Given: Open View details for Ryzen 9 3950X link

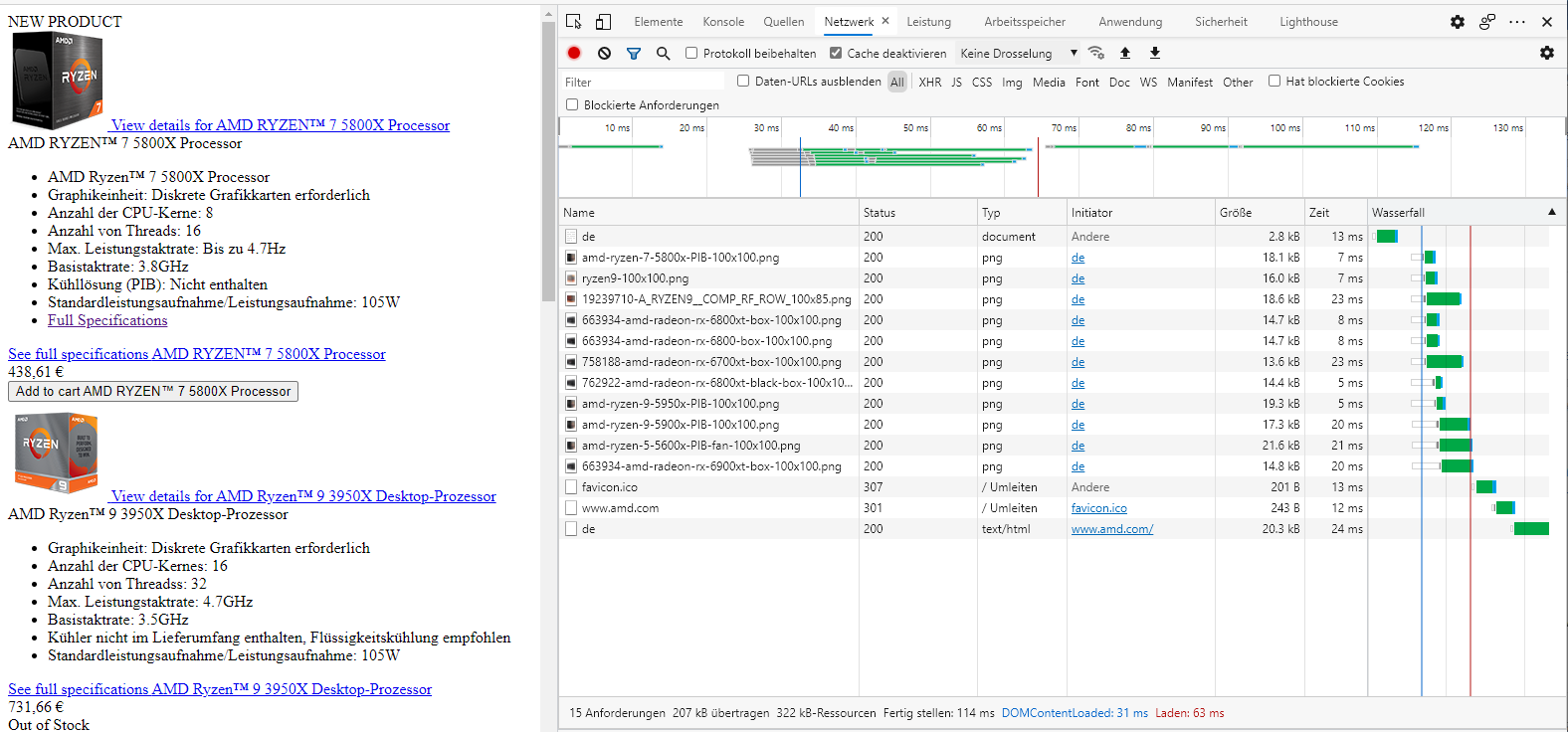Looking at the screenshot, I should 303,496.
